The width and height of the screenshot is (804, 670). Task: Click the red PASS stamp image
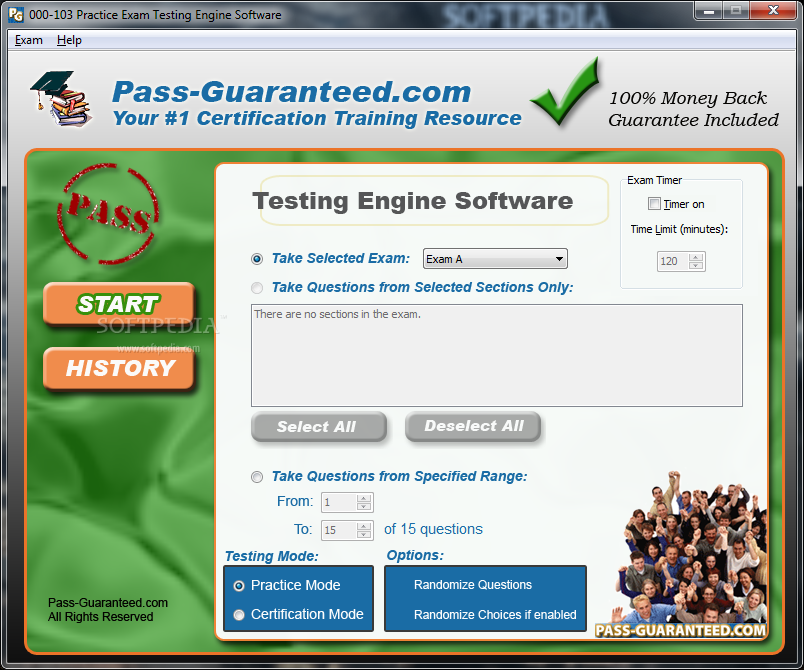[108, 214]
